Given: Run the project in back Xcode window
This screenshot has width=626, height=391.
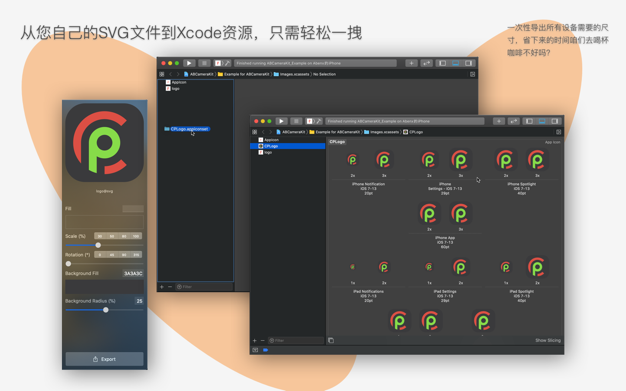Looking at the screenshot, I should coord(189,63).
